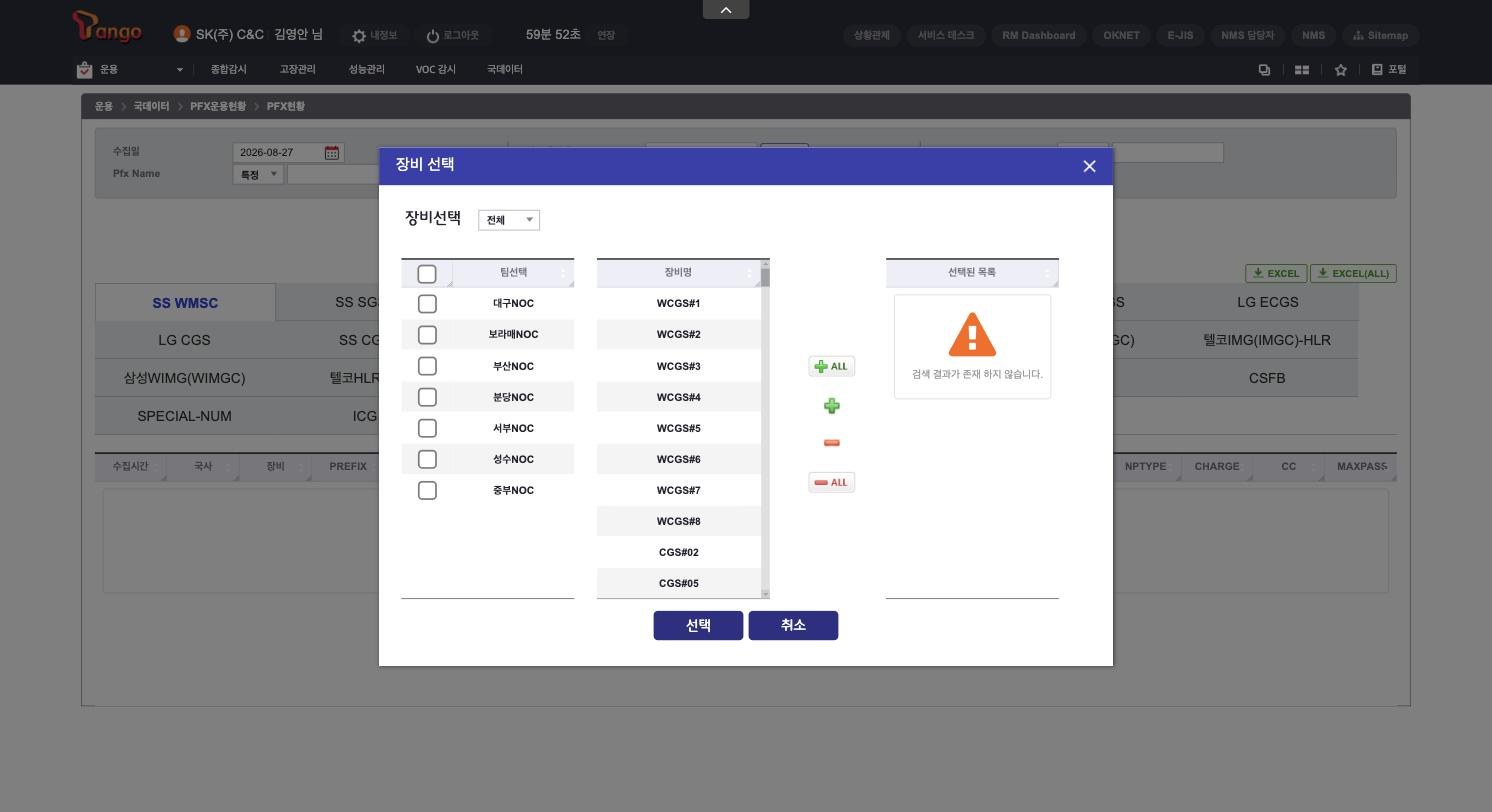Close the 장비 선택 dialog
This screenshot has width=1492, height=812.
click(1089, 166)
